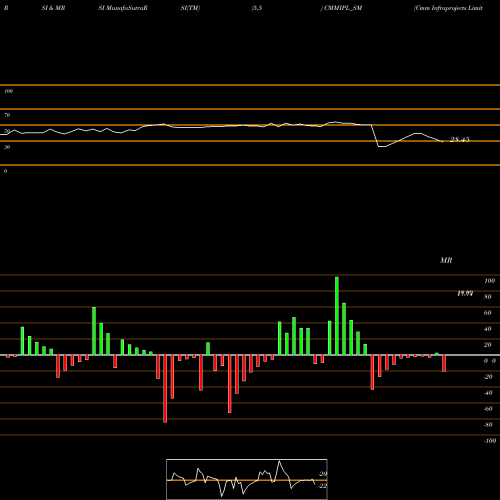The image size is (500, 500).
Task: Click the MR axis label -60
Action: point(488,409)
